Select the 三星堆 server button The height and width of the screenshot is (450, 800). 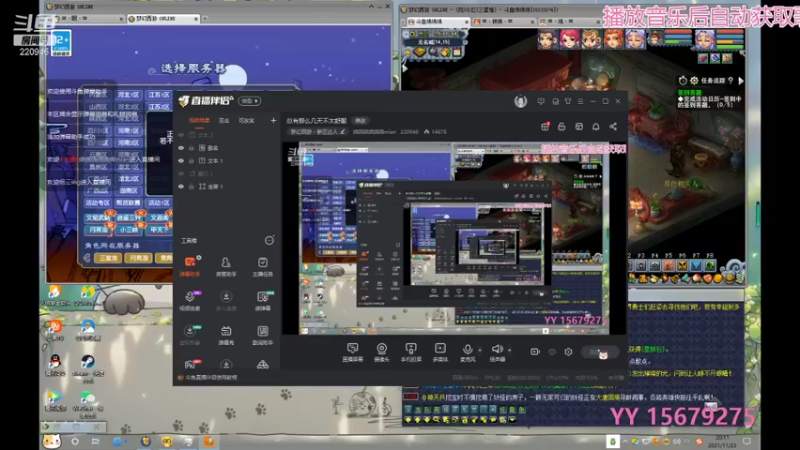click(x=108, y=258)
